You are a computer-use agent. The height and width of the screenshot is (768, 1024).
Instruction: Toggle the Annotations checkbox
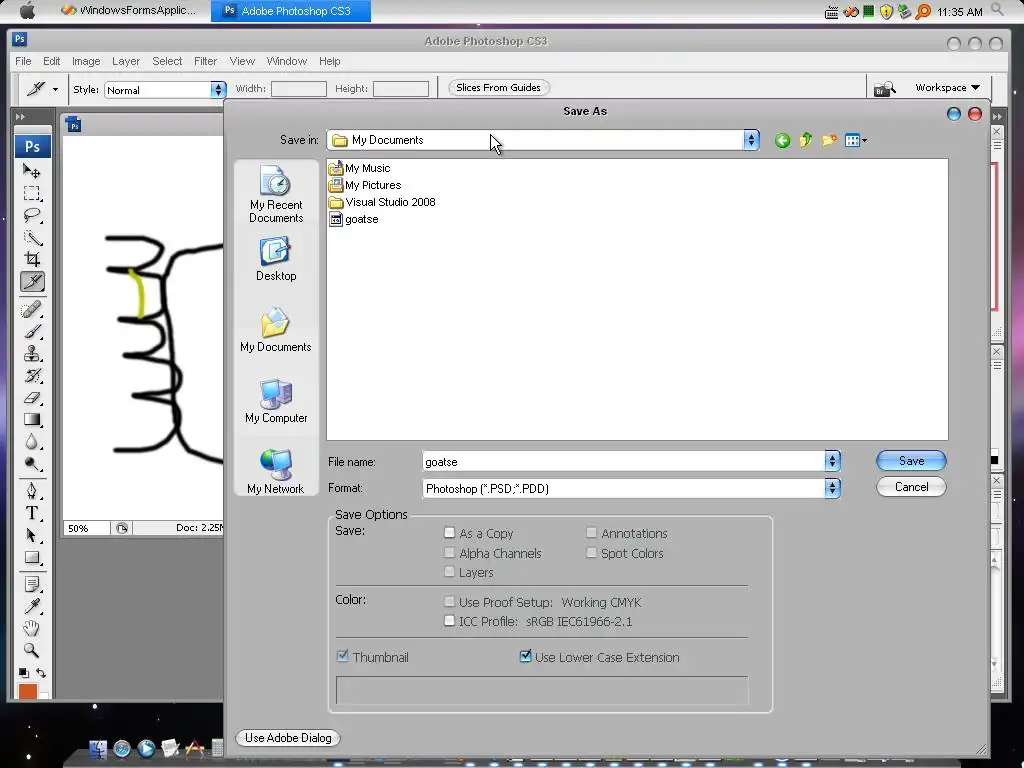click(x=591, y=533)
